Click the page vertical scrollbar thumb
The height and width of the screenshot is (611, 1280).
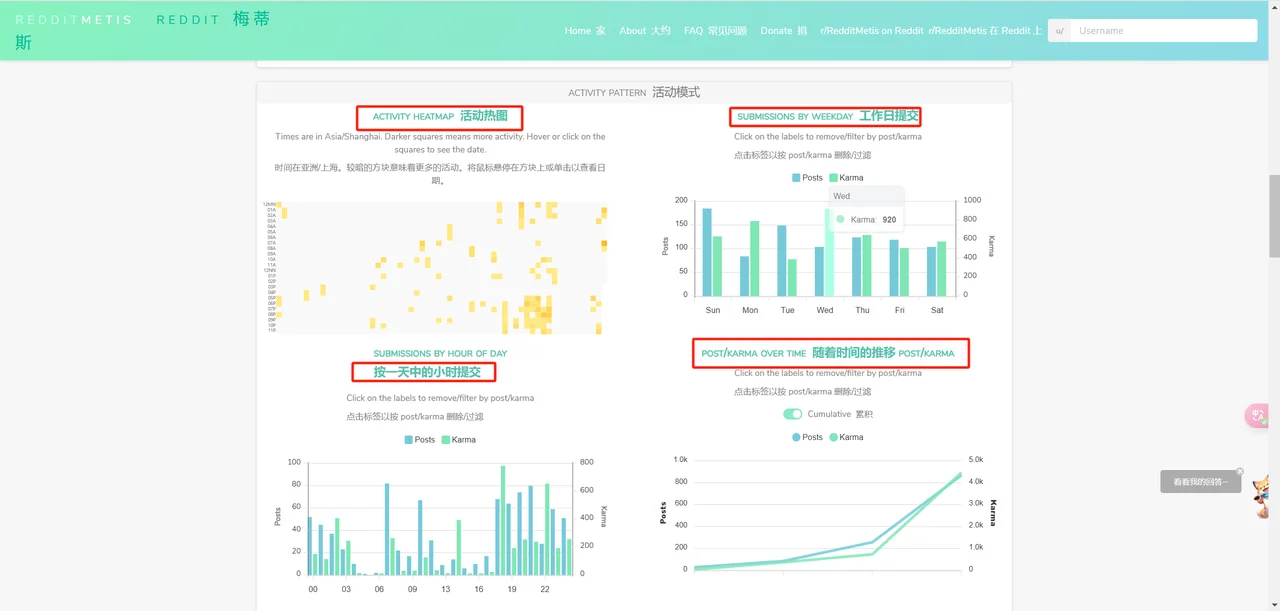pos(1274,216)
